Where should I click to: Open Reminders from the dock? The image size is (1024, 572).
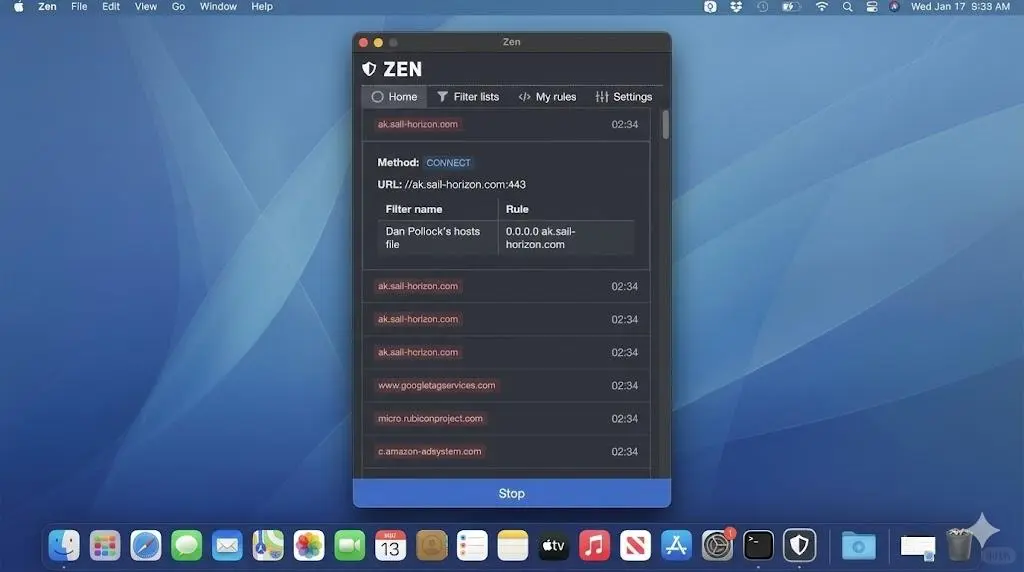[472, 545]
